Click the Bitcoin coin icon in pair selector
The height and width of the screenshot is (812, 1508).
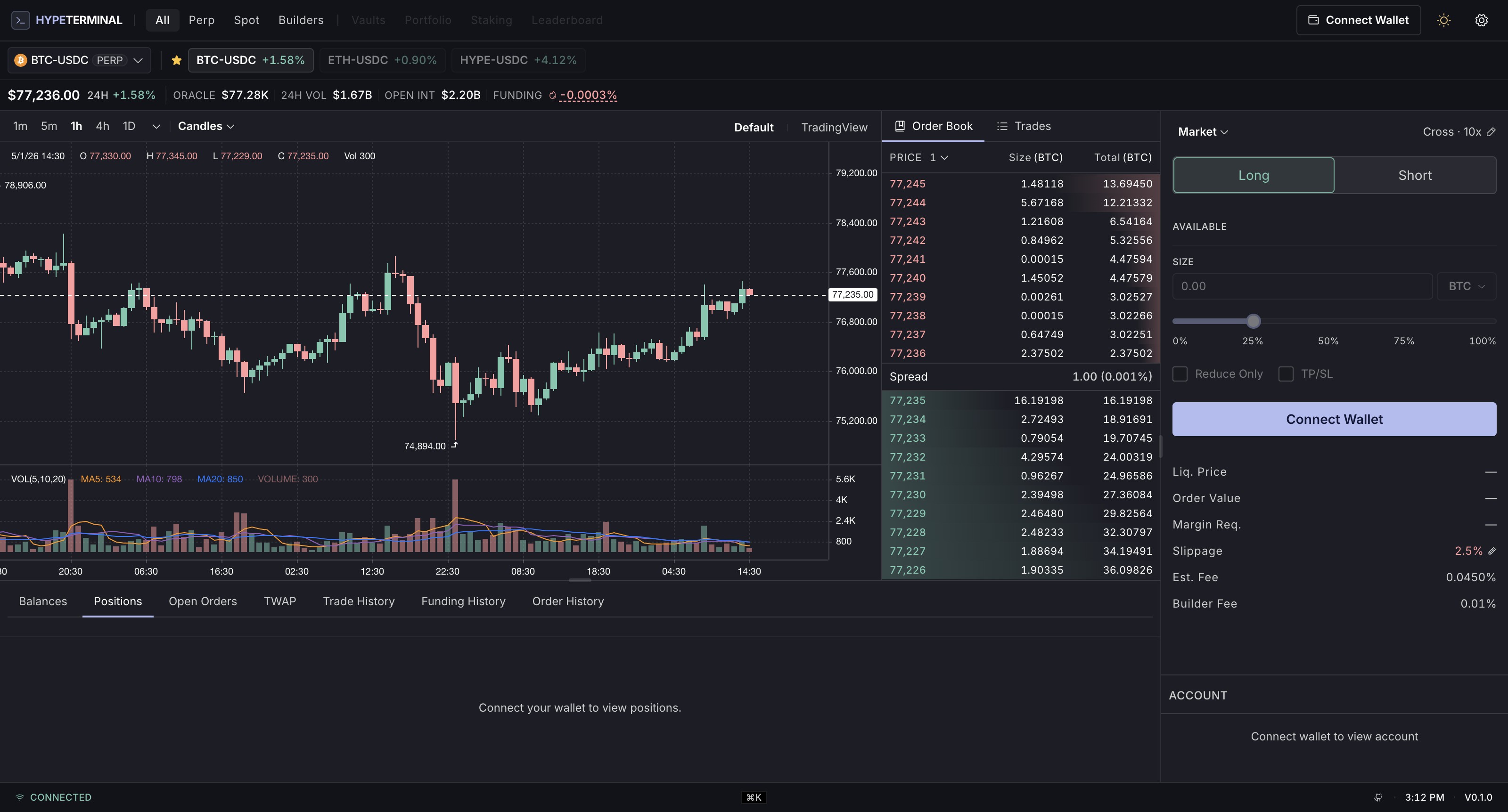coord(20,60)
